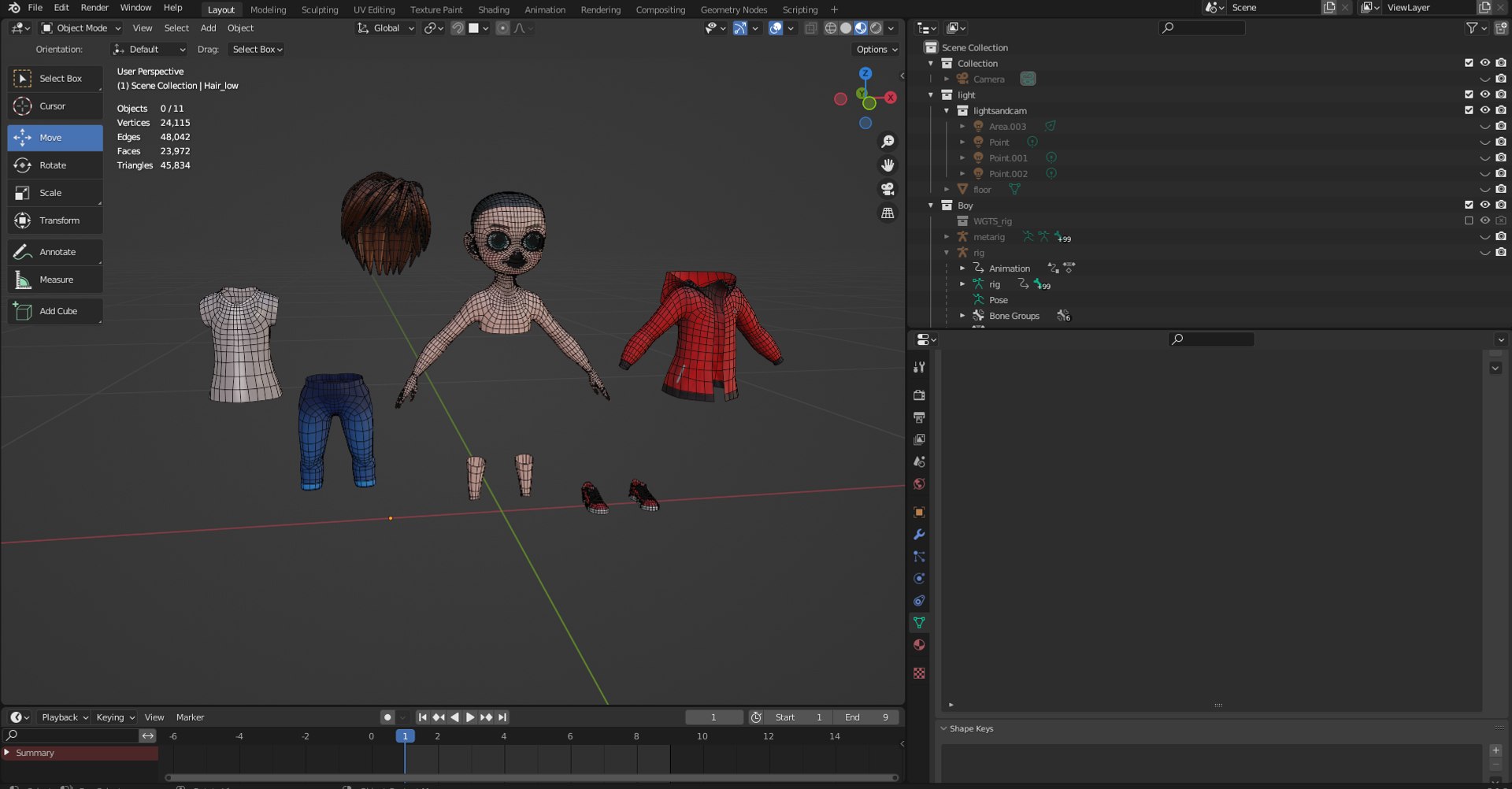
Task: Open the Drag Select Box dropdown
Action: tap(257, 50)
